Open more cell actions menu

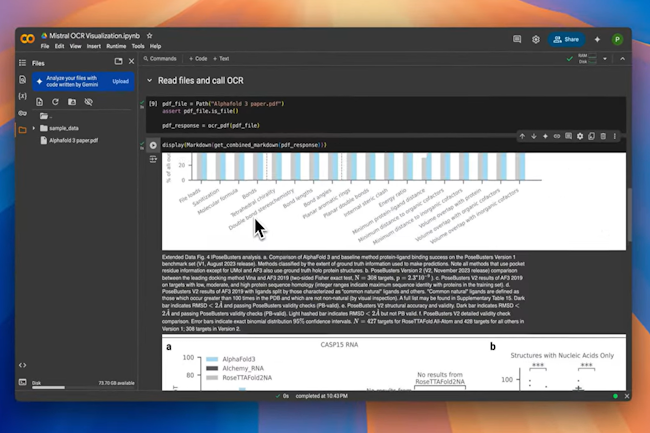[615, 136]
